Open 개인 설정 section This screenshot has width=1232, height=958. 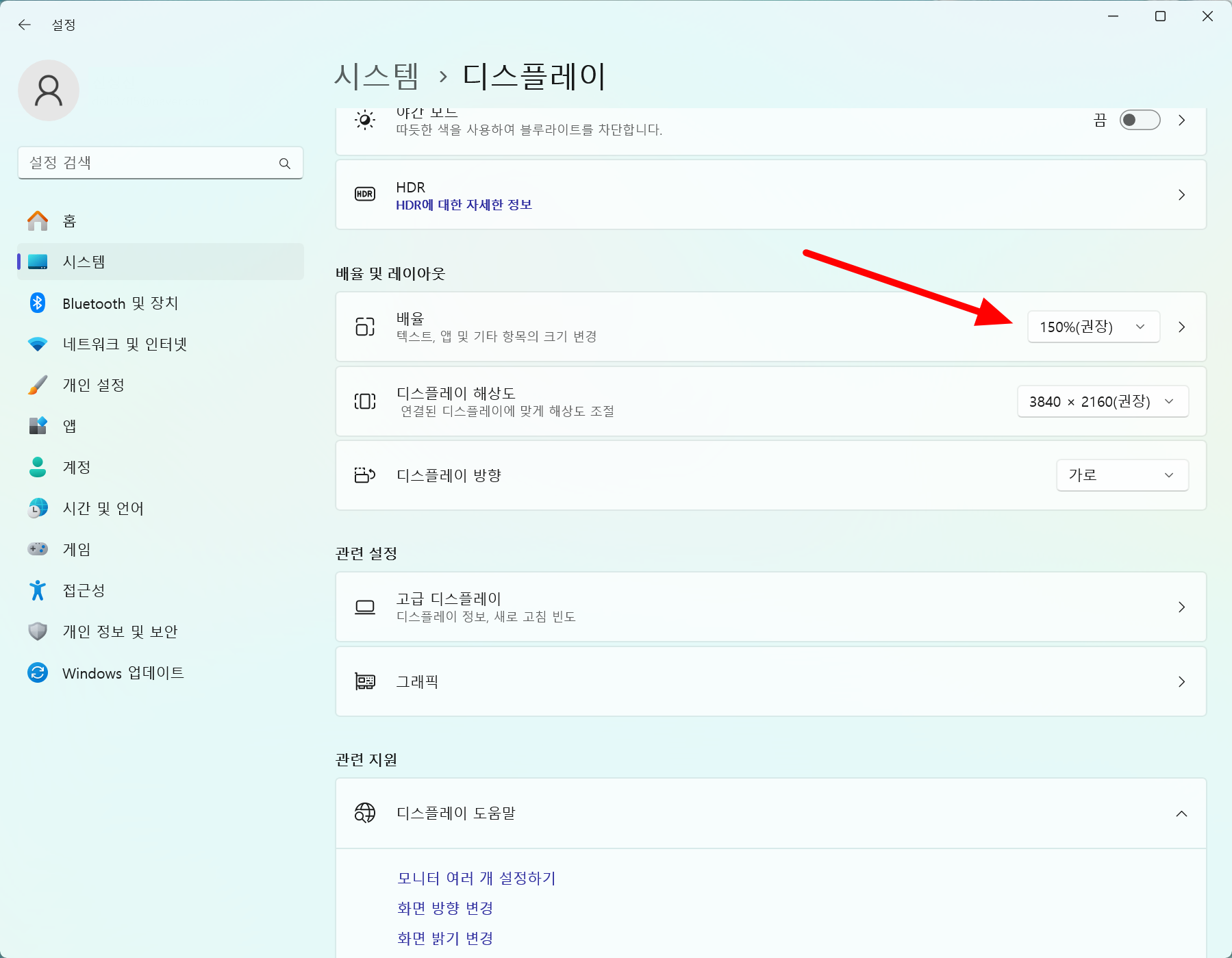tap(160, 385)
